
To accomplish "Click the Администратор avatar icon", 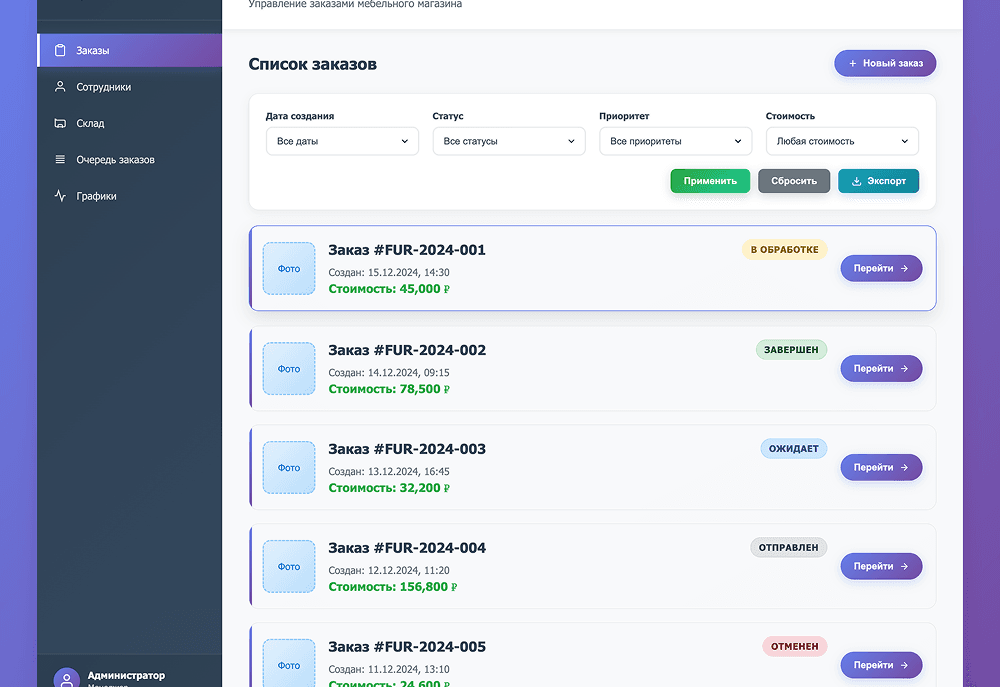I will pos(67,679).
